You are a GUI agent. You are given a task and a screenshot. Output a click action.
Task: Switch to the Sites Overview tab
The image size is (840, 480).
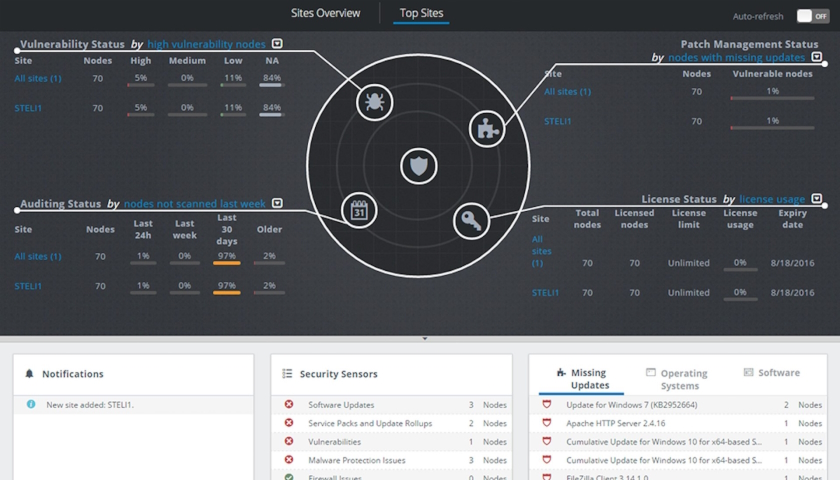[x=325, y=13]
